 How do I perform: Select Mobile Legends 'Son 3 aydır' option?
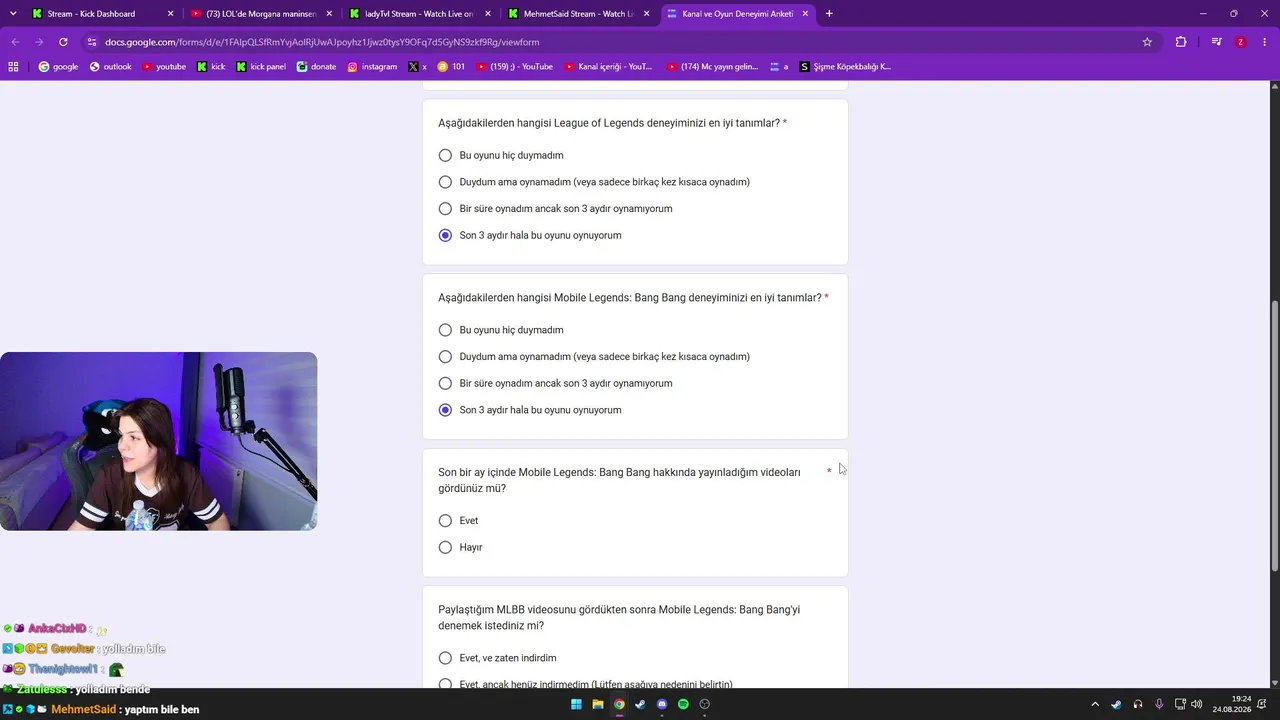coord(445,410)
